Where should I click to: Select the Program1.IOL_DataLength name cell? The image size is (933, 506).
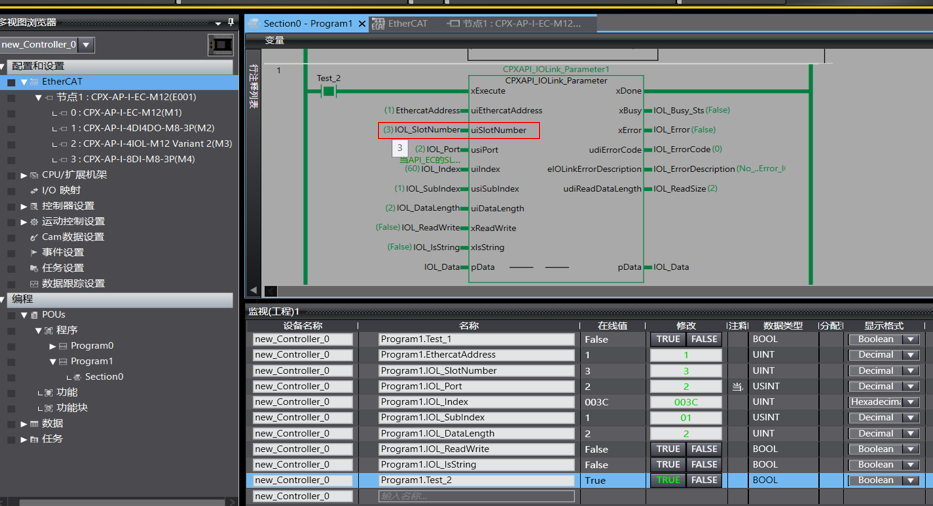pos(476,433)
